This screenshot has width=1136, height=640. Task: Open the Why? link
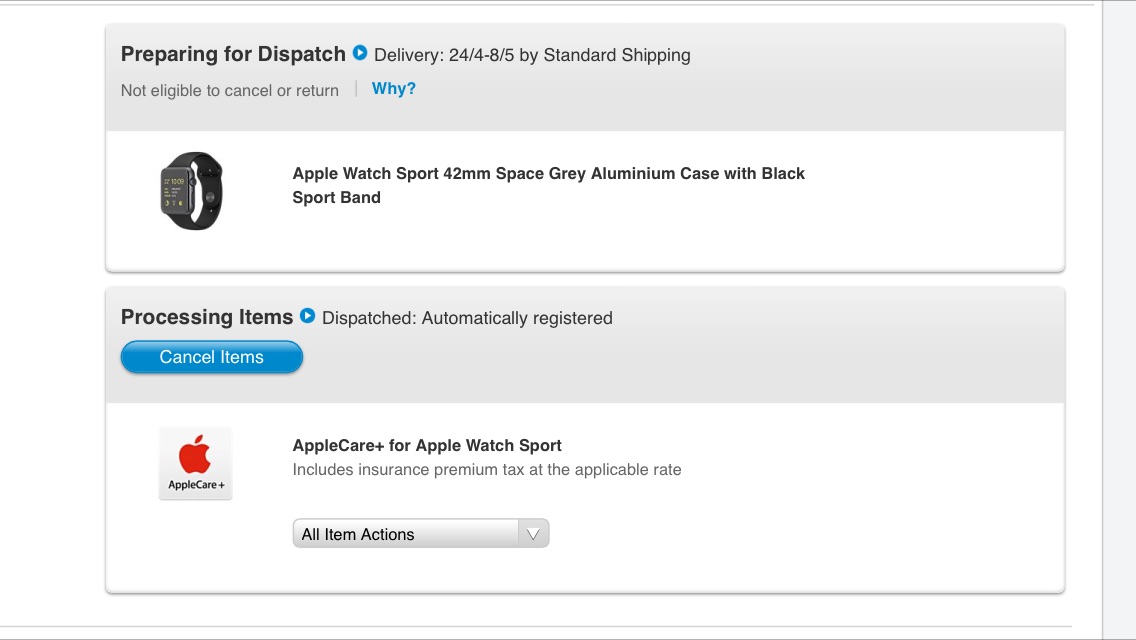[394, 88]
